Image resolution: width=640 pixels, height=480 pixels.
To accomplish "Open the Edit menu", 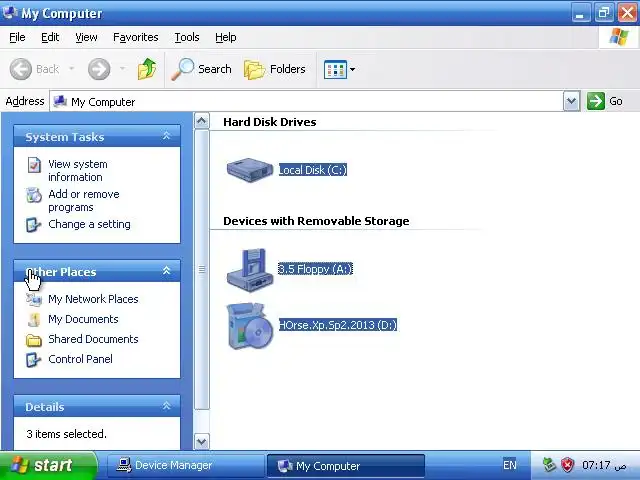I will point(50,37).
